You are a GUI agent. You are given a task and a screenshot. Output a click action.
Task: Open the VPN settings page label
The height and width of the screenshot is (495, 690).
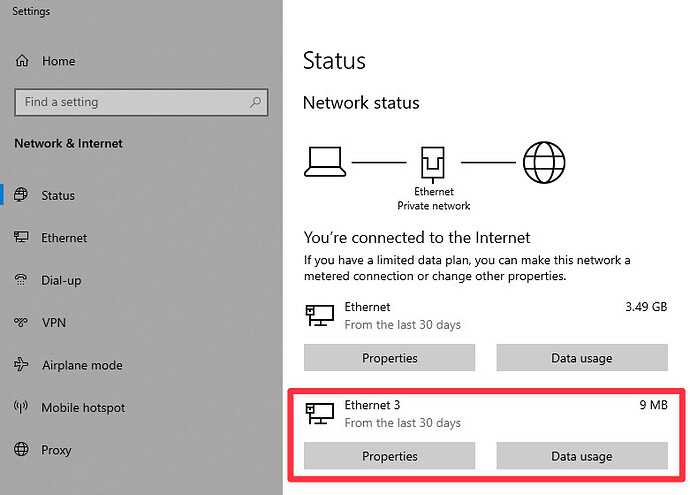coord(54,323)
